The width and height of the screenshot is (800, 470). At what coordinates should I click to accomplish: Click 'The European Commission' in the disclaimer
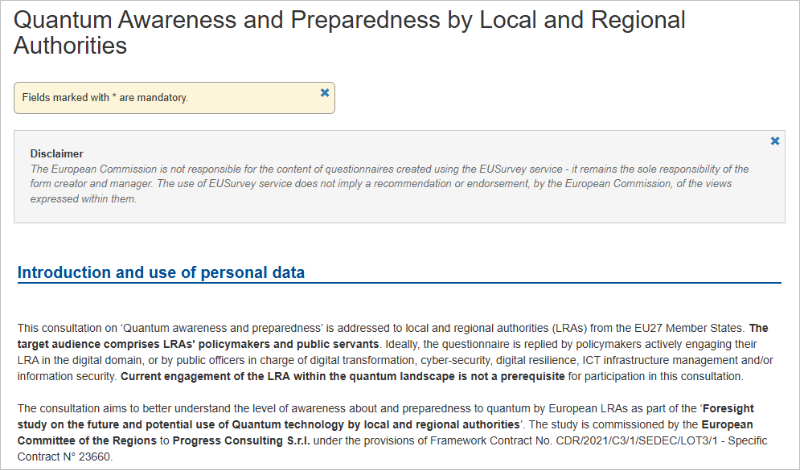pos(88,168)
